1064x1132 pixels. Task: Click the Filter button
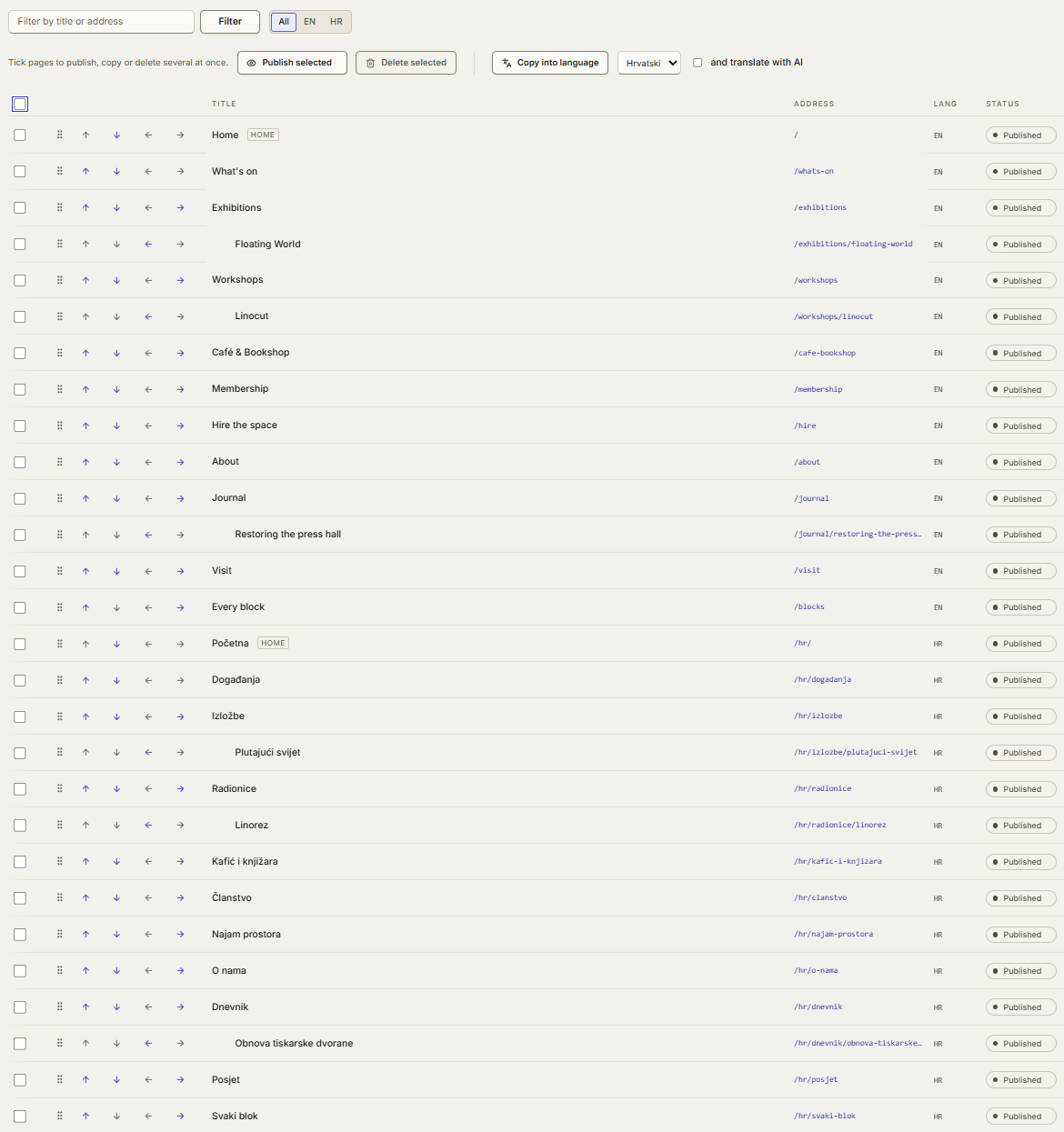pos(230,22)
